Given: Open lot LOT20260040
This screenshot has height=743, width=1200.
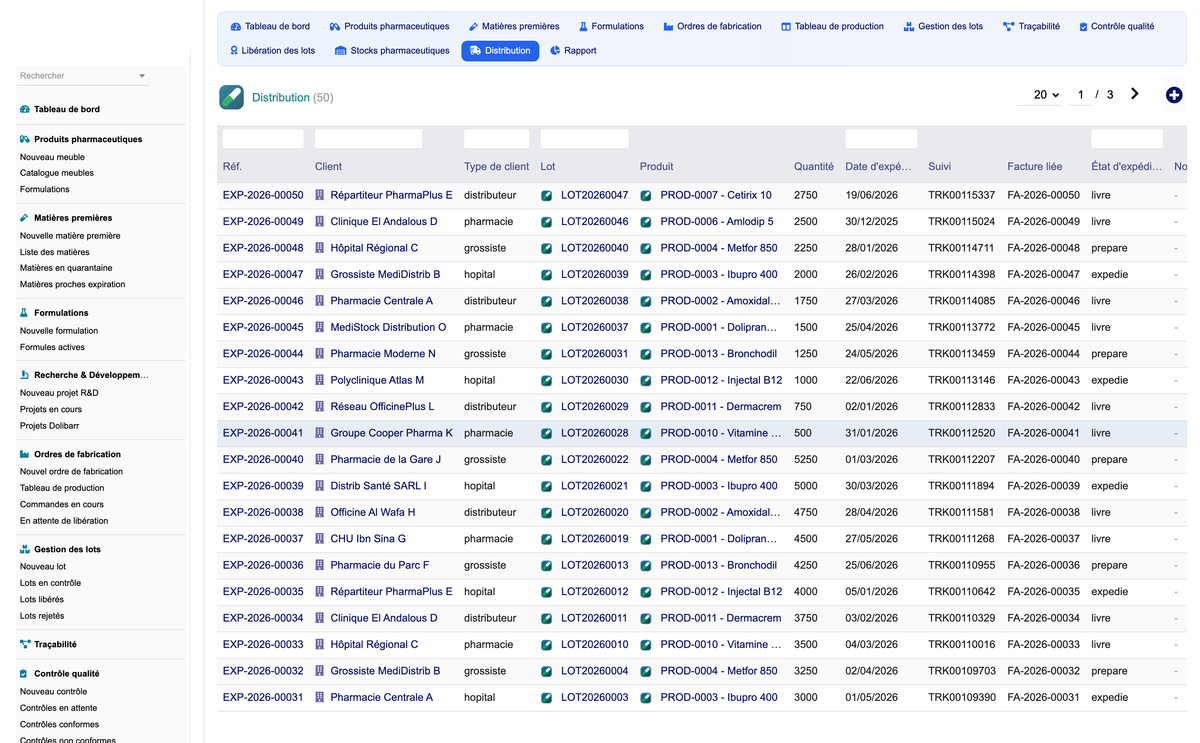Looking at the screenshot, I should point(595,248).
